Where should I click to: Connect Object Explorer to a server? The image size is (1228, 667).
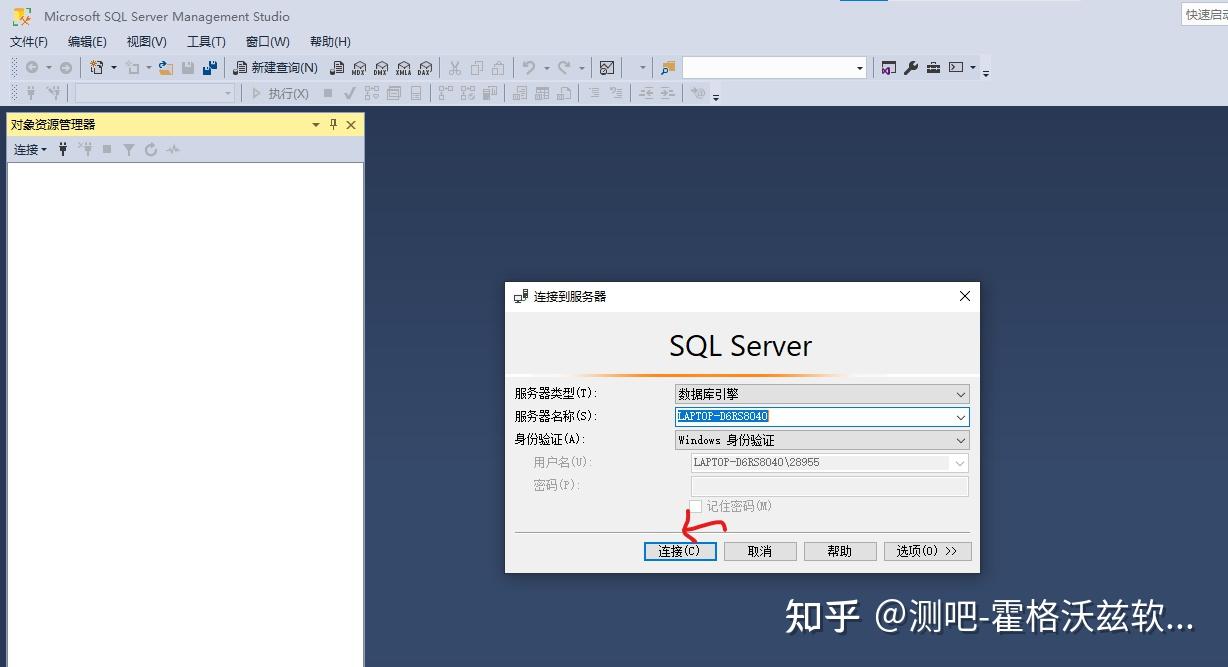point(64,149)
